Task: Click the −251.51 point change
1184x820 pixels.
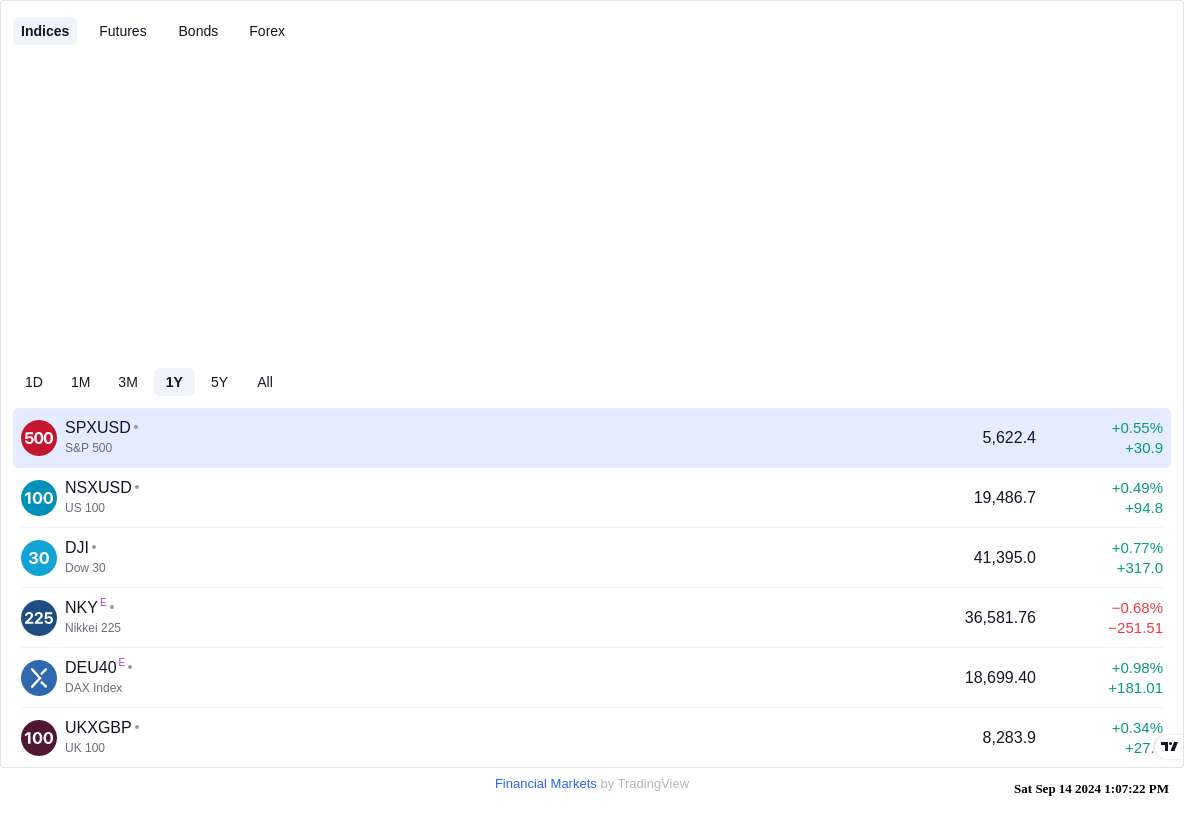Action: coord(1136,628)
